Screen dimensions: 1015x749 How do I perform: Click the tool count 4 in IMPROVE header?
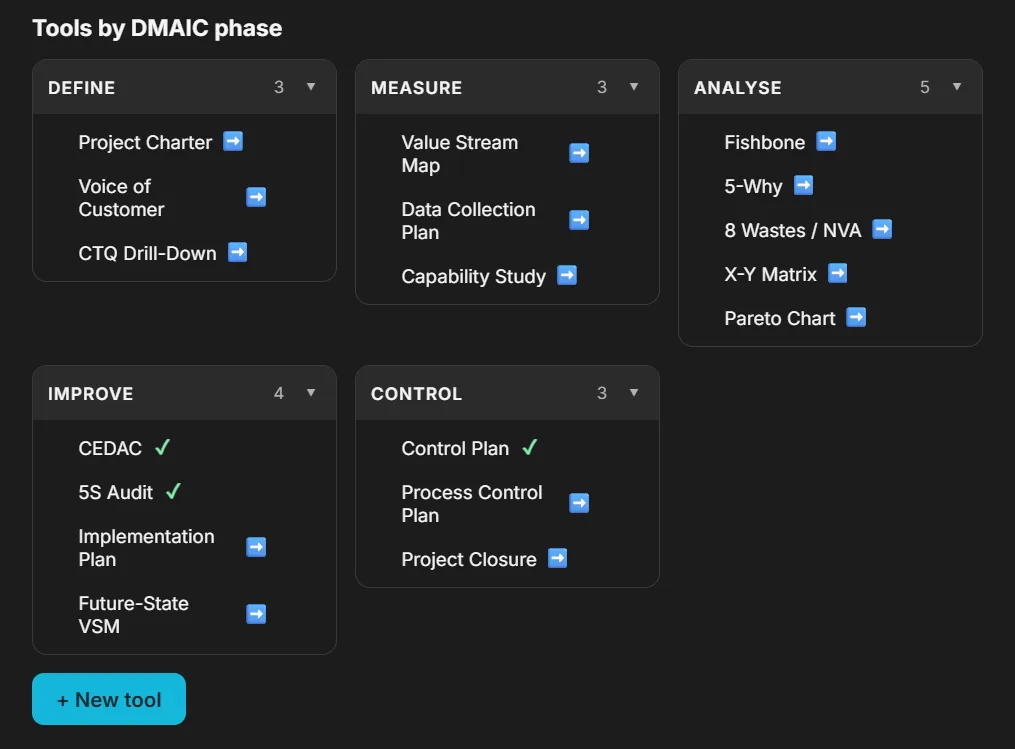tap(278, 393)
